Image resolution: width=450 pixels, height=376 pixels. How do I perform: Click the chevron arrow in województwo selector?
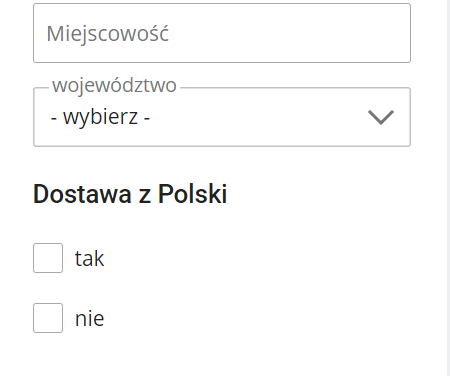(x=381, y=117)
